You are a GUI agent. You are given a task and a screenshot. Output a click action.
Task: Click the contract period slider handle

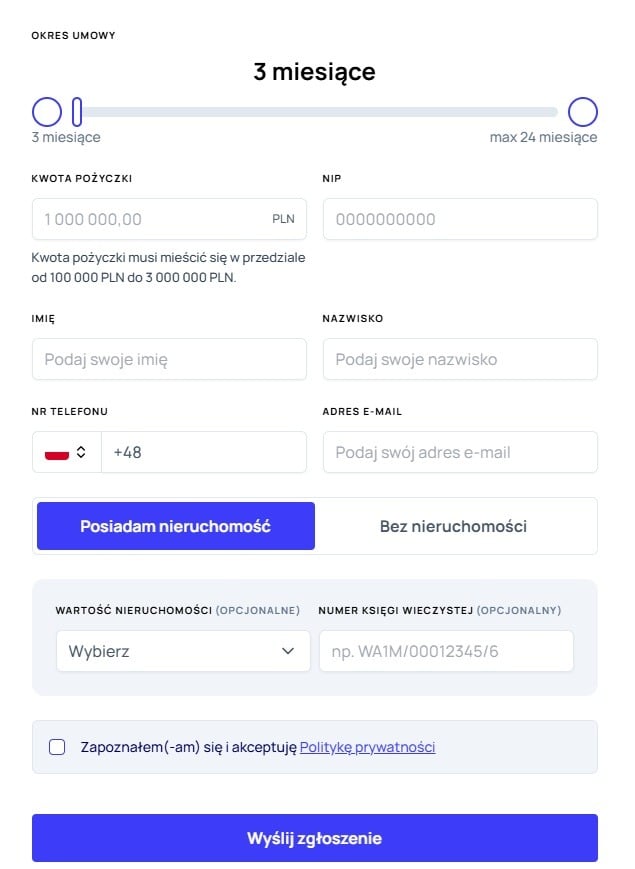tap(76, 111)
